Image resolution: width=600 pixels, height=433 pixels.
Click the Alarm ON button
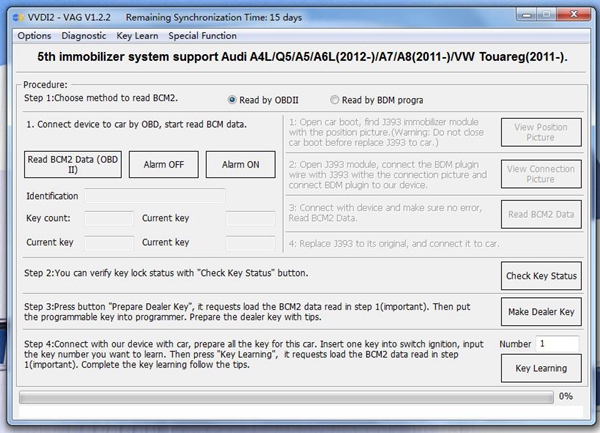[241, 164]
